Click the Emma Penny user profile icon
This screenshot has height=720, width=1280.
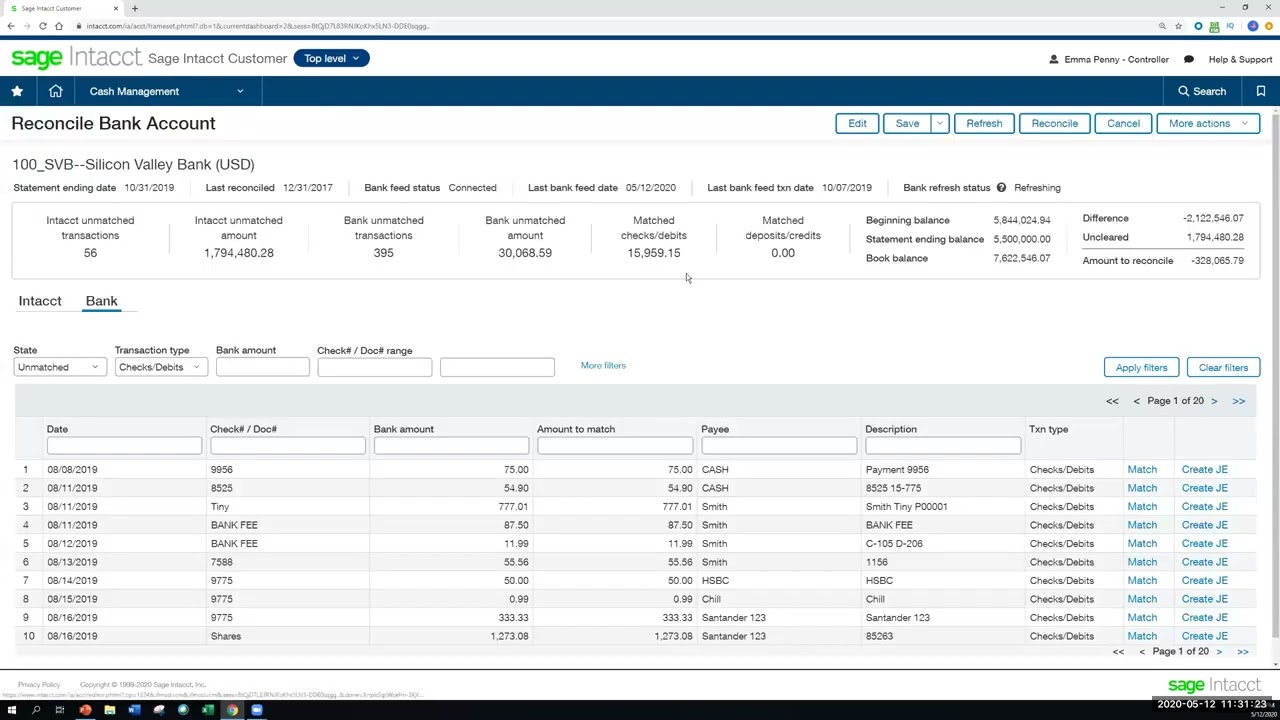[1054, 59]
